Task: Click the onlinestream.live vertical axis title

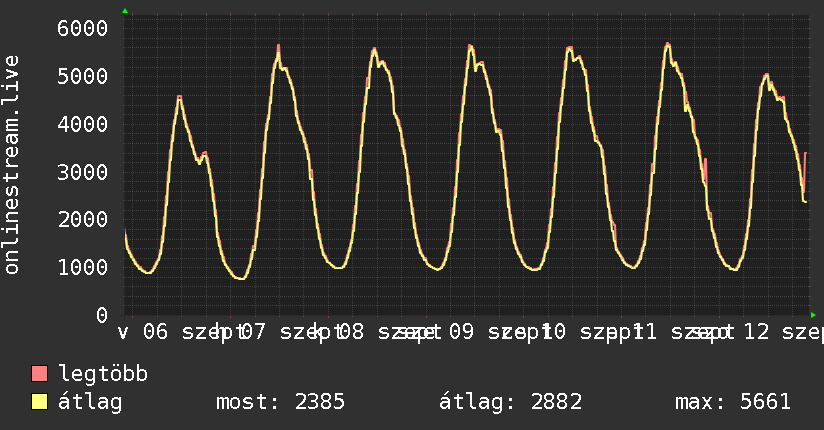Action: [11, 165]
